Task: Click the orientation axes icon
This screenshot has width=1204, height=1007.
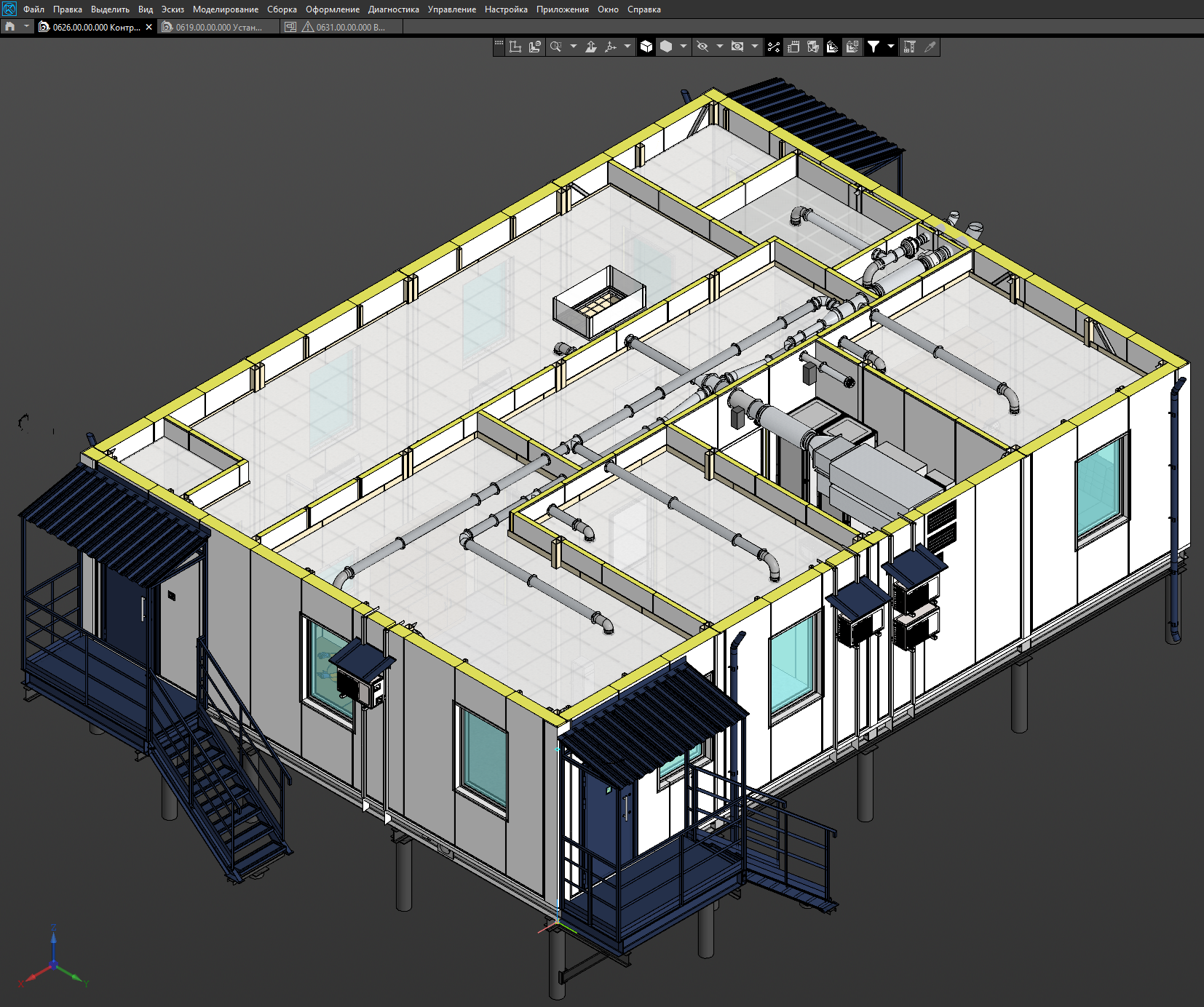Action: tap(611, 47)
